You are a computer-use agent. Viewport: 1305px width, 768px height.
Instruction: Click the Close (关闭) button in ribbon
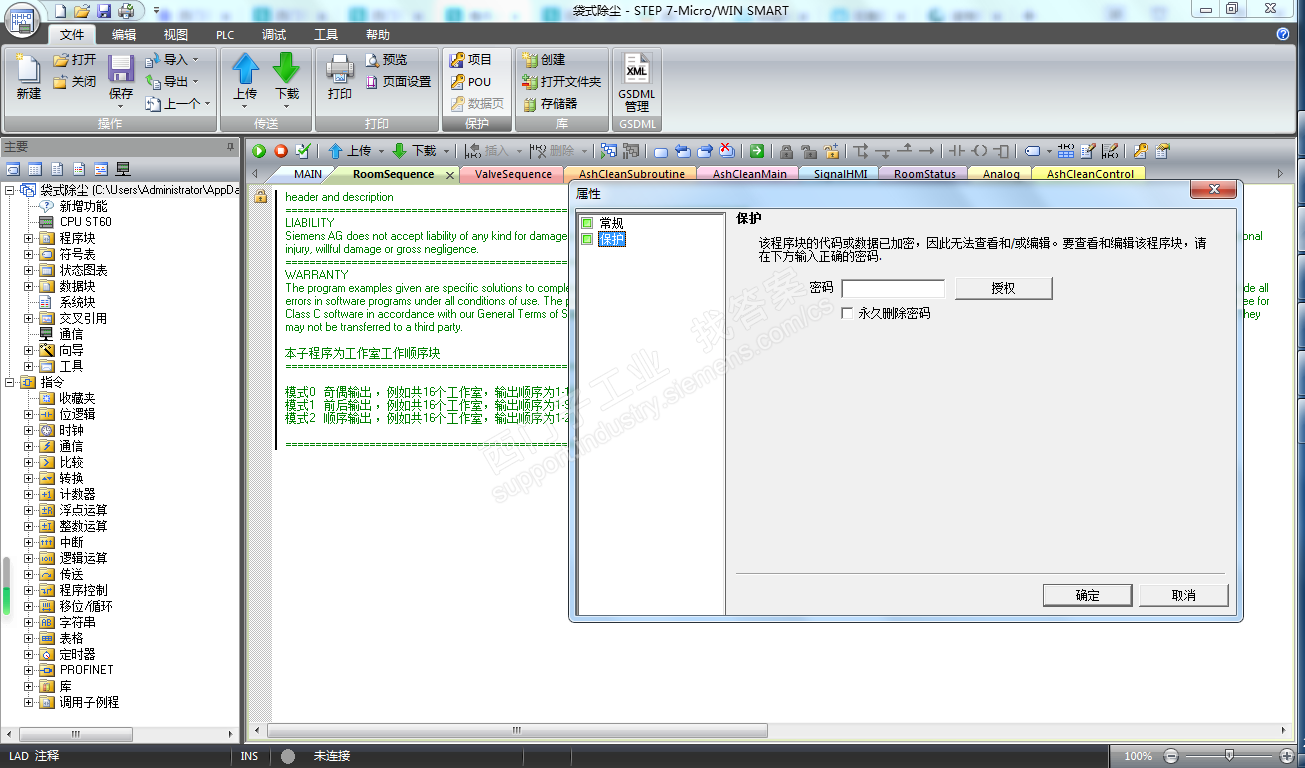75,82
